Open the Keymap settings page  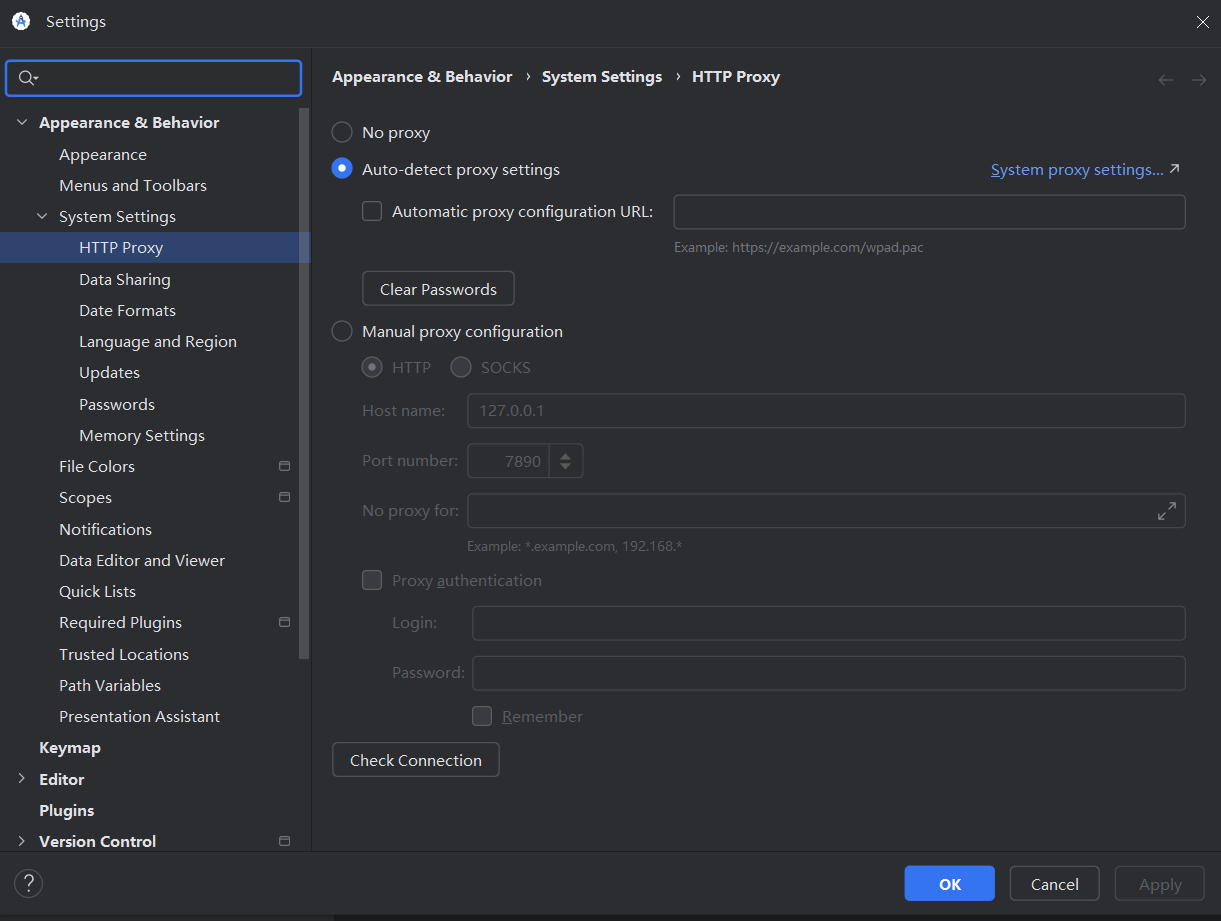point(70,747)
